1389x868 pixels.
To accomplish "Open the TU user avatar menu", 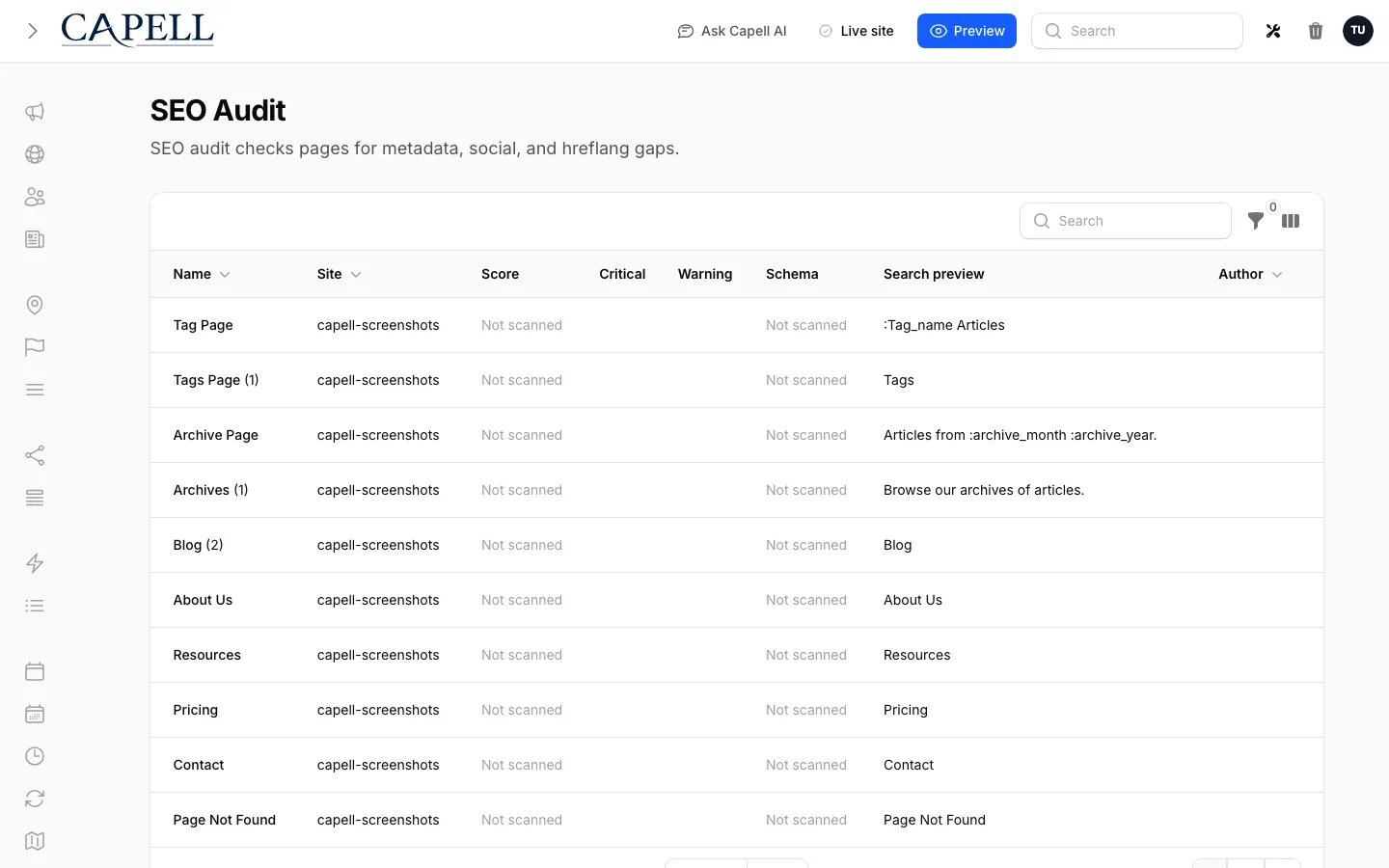I will (1358, 31).
